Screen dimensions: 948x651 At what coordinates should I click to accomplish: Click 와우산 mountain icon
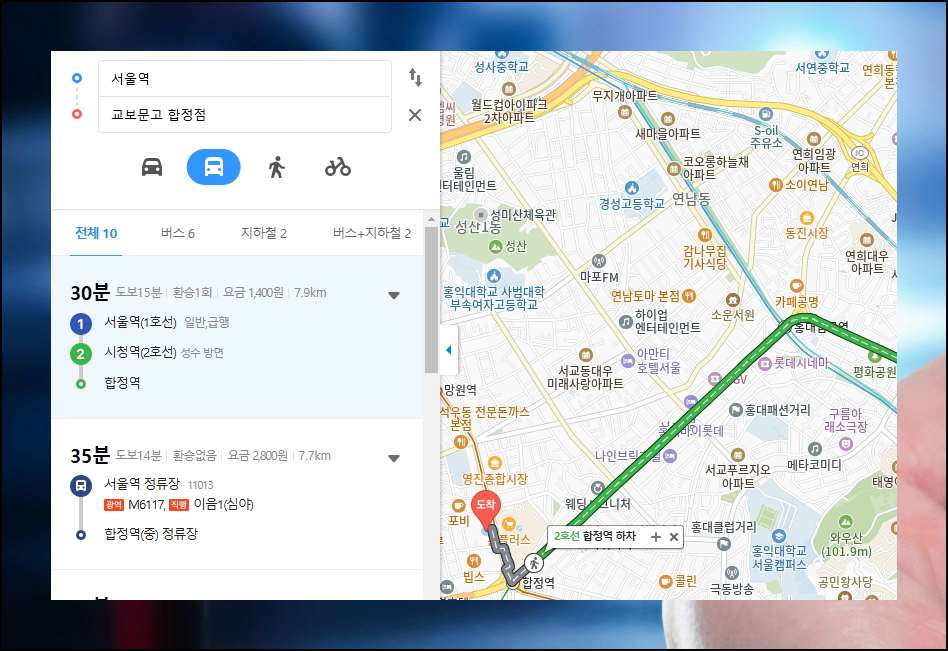pos(846,522)
